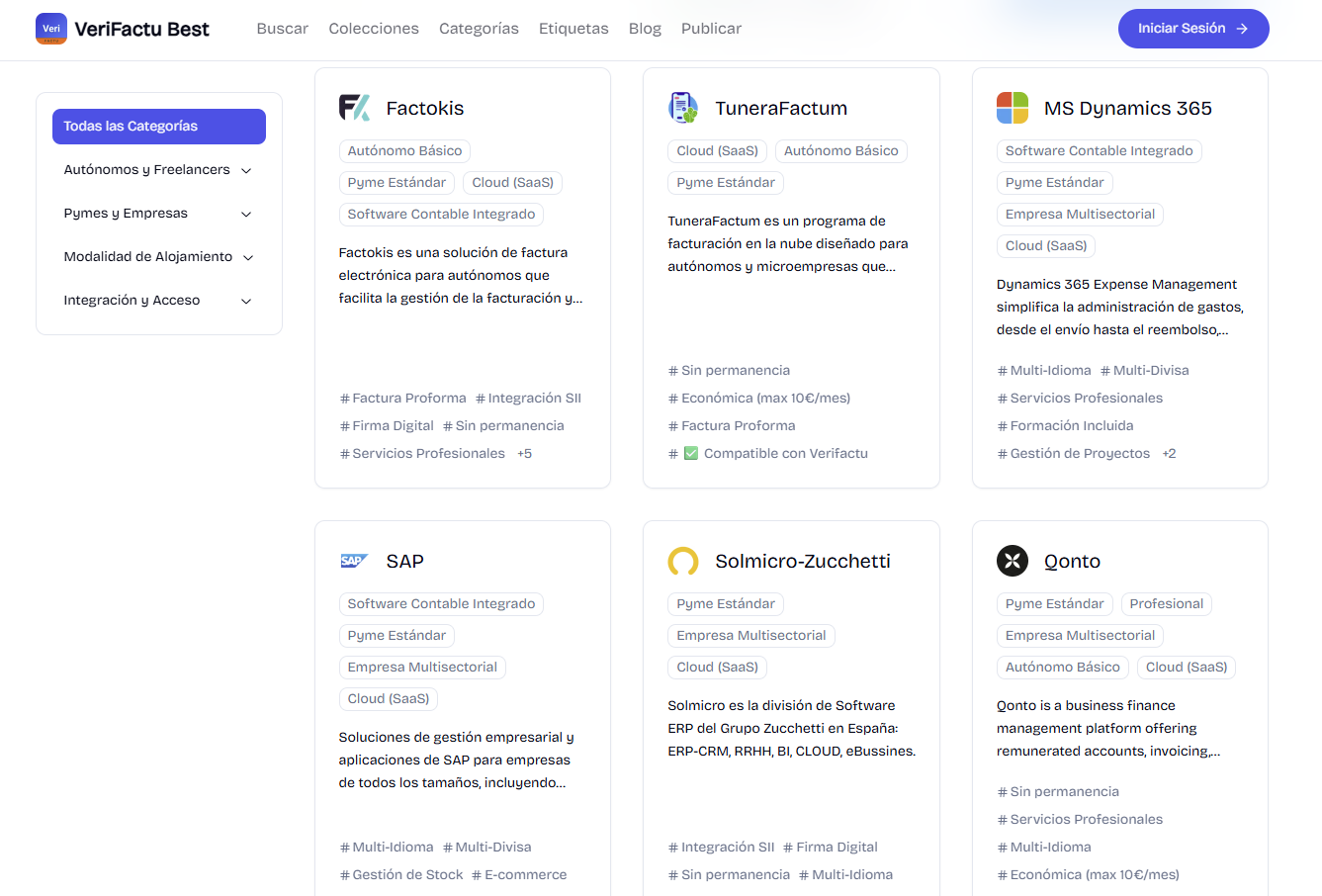Image resolution: width=1322 pixels, height=896 pixels.
Task: Open the Factokis product title
Action: point(425,108)
